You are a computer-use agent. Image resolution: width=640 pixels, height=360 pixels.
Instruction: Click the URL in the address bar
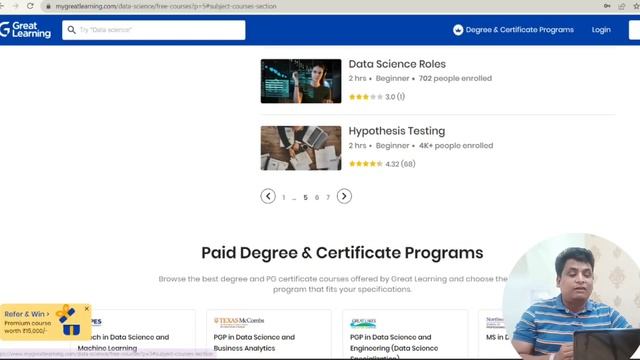coord(166,6)
